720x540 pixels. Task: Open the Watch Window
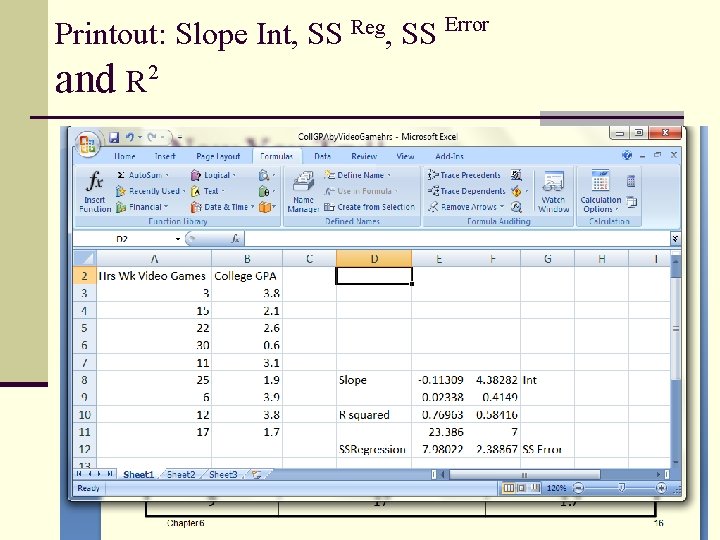coord(553,191)
